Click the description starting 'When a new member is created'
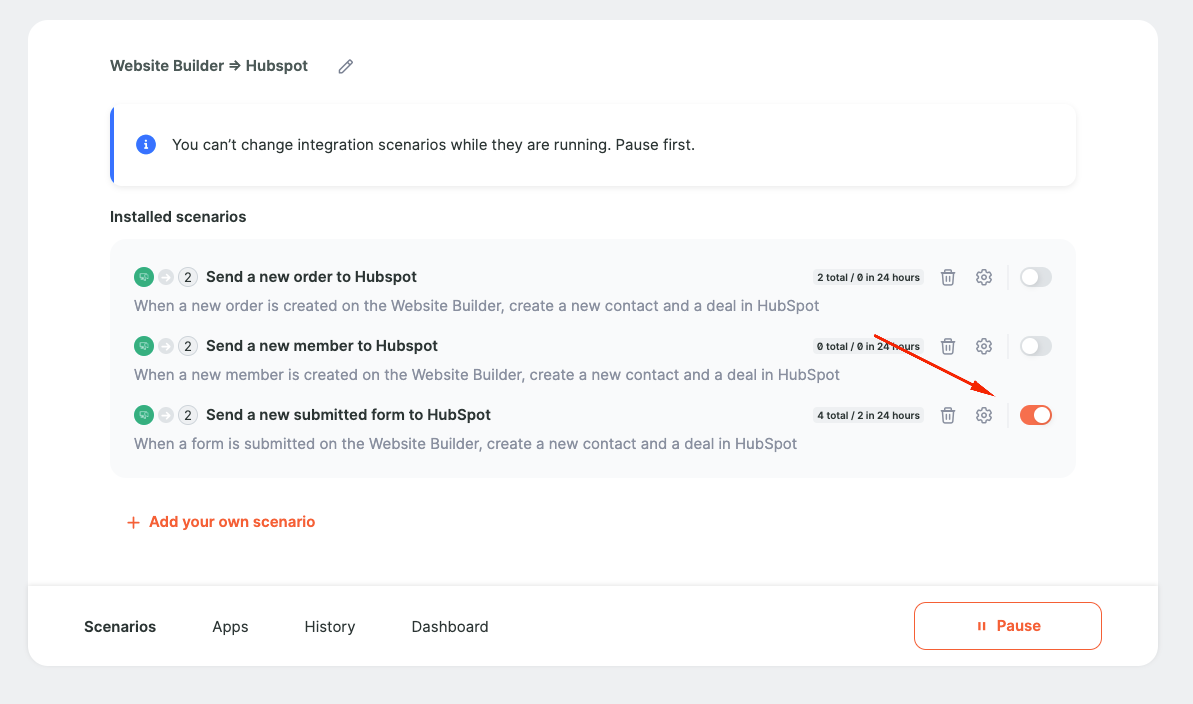 pyautogui.click(x=487, y=375)
